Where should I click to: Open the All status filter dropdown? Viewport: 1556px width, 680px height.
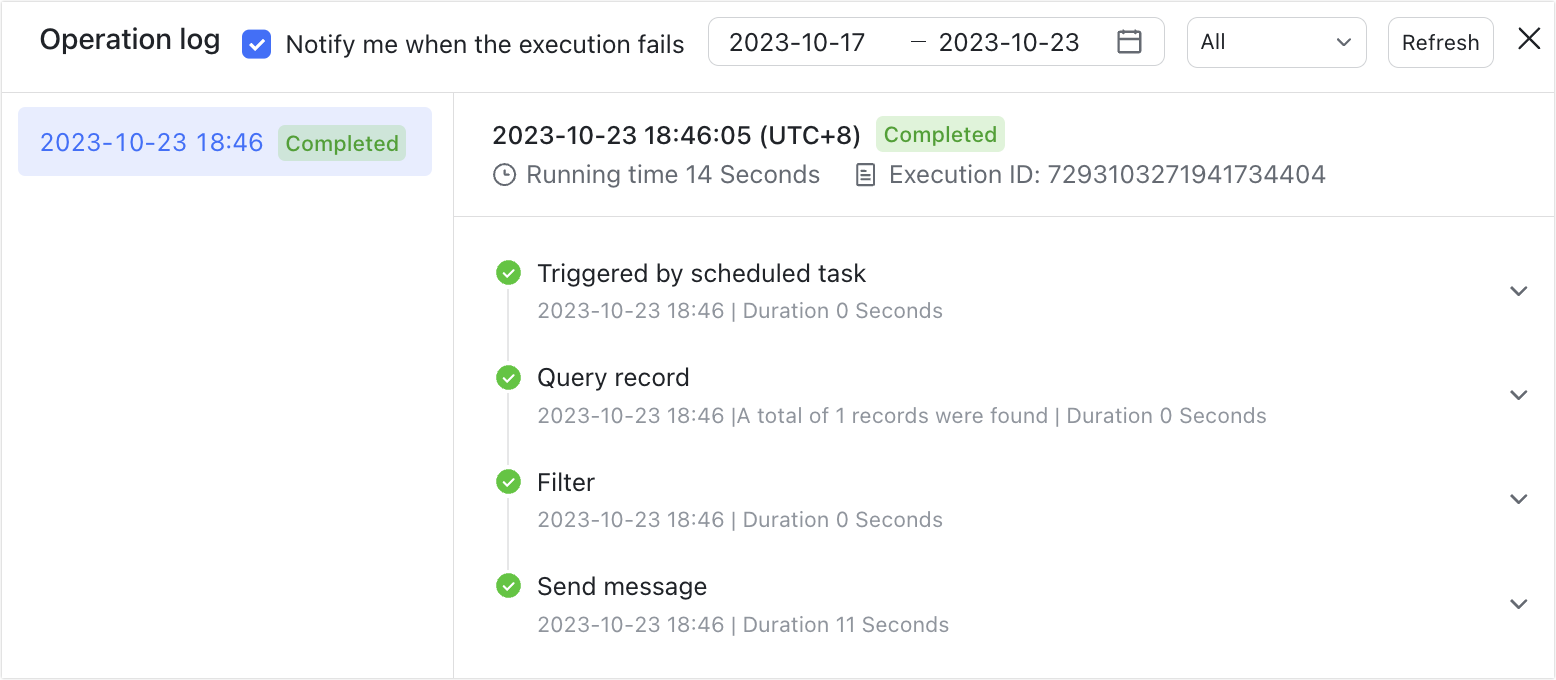click(1276, 42)
